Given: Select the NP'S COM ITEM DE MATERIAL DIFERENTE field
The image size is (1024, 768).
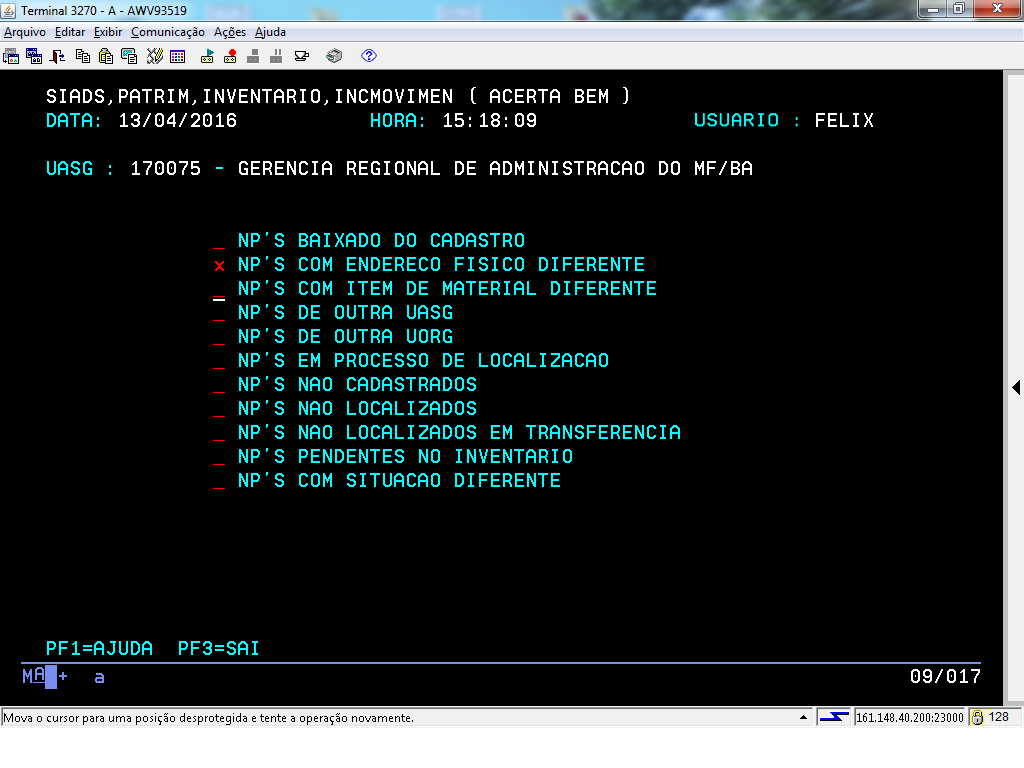Looking at the screenshot, I should (219, 289).
